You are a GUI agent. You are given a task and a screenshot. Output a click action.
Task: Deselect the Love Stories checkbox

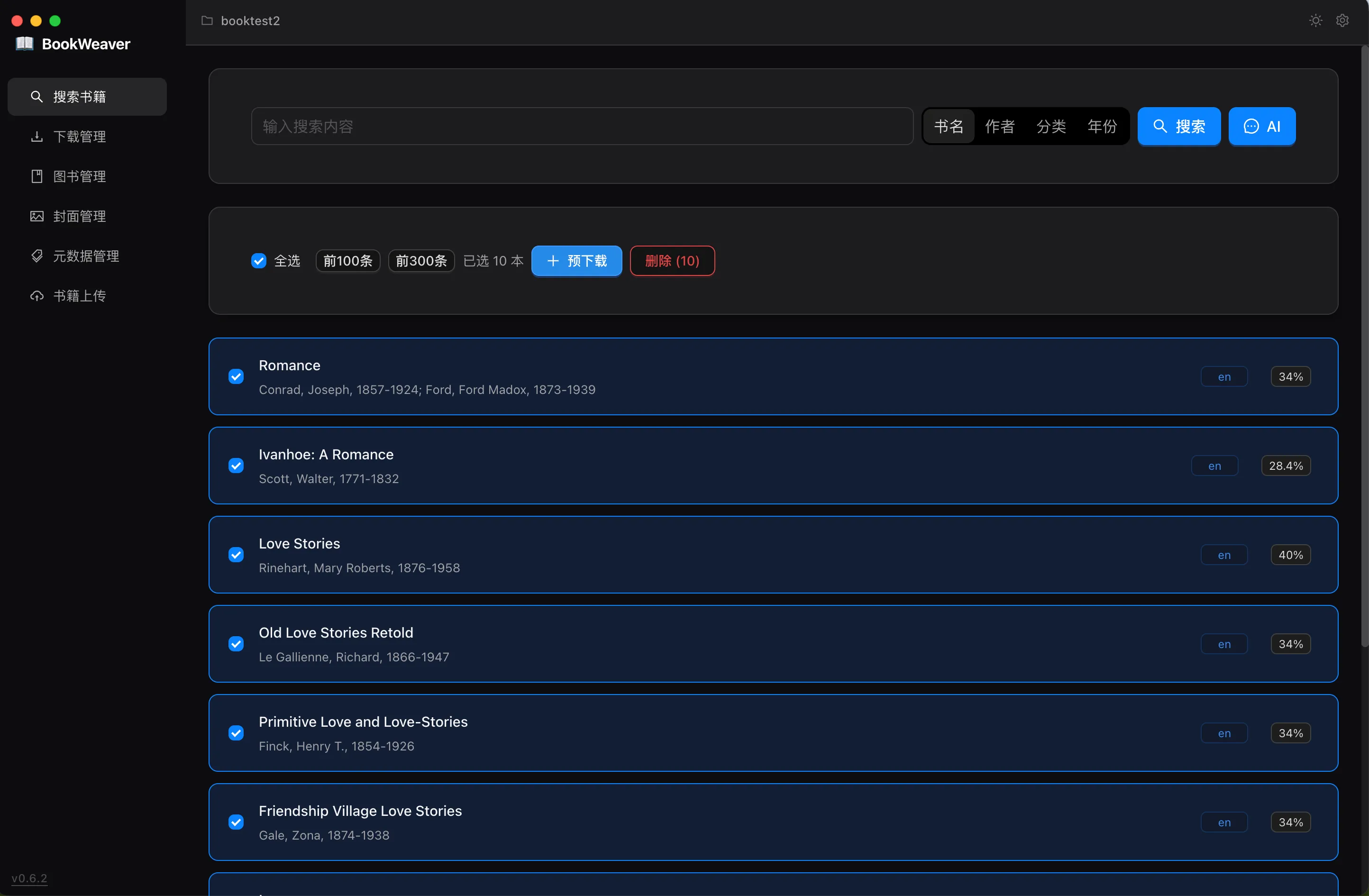point(236,555)
